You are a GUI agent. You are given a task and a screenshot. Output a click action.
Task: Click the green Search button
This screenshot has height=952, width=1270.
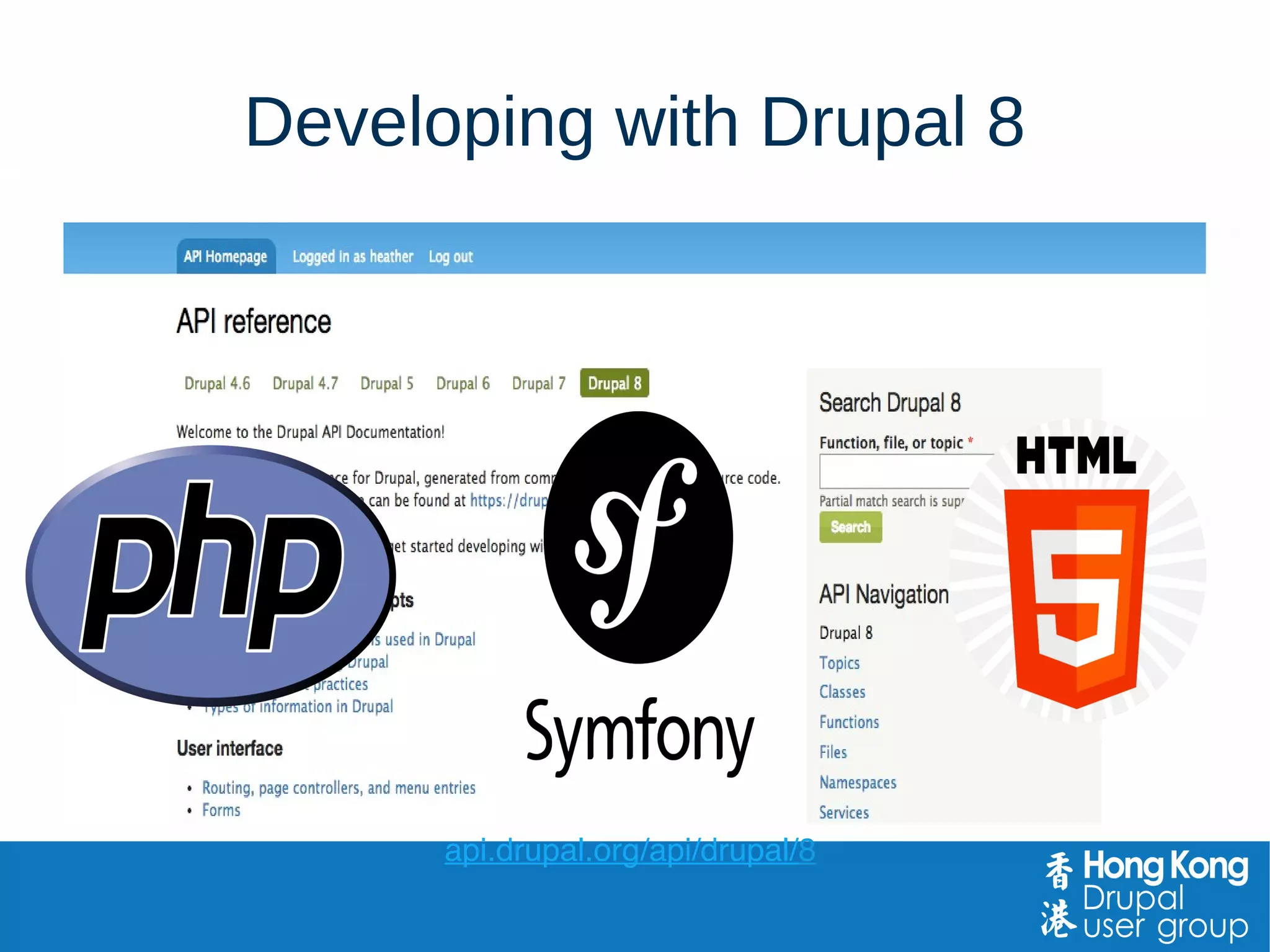tap(850, 527)
